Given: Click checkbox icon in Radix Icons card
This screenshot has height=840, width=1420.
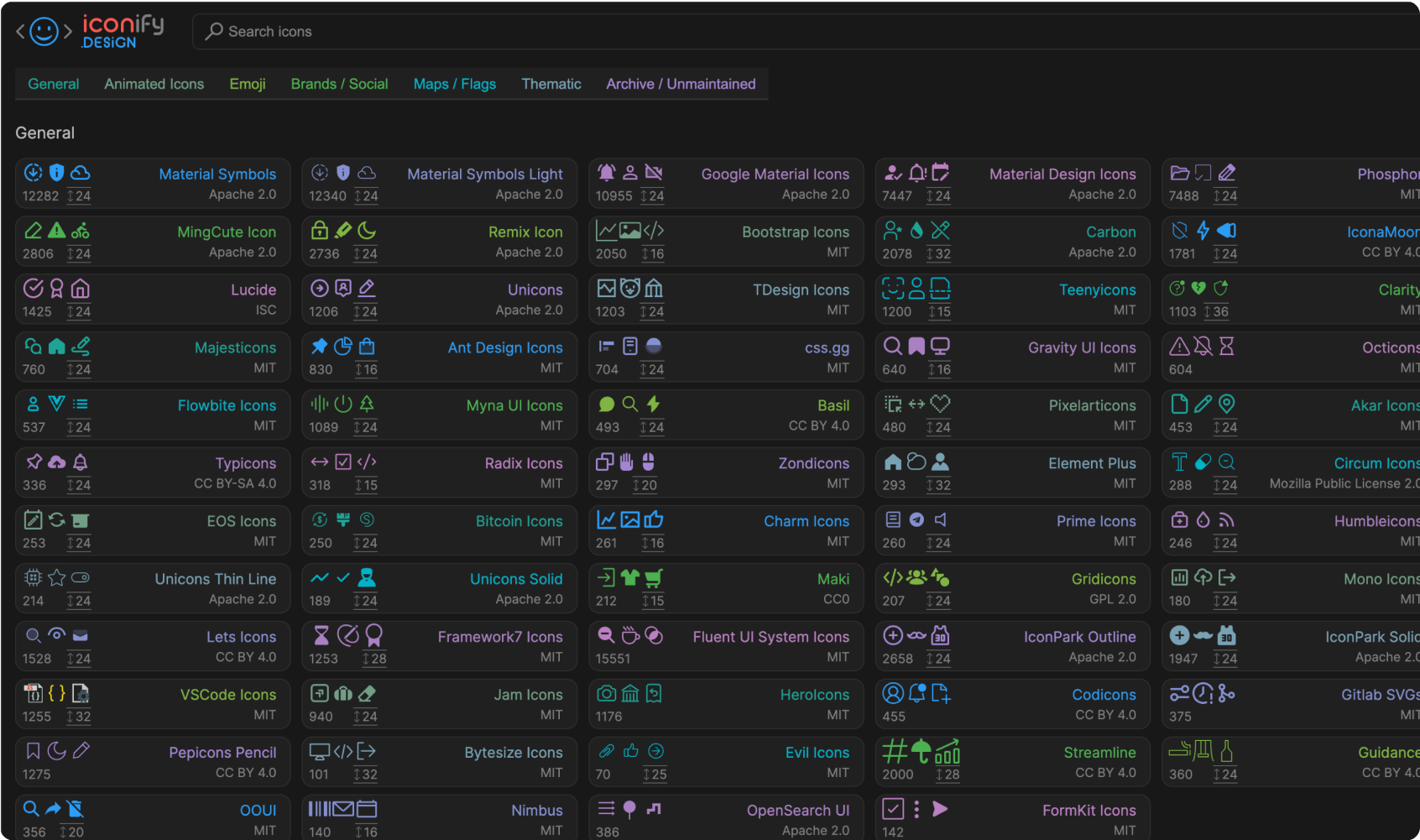Looking at the screenshot, I should click(343, 462).
